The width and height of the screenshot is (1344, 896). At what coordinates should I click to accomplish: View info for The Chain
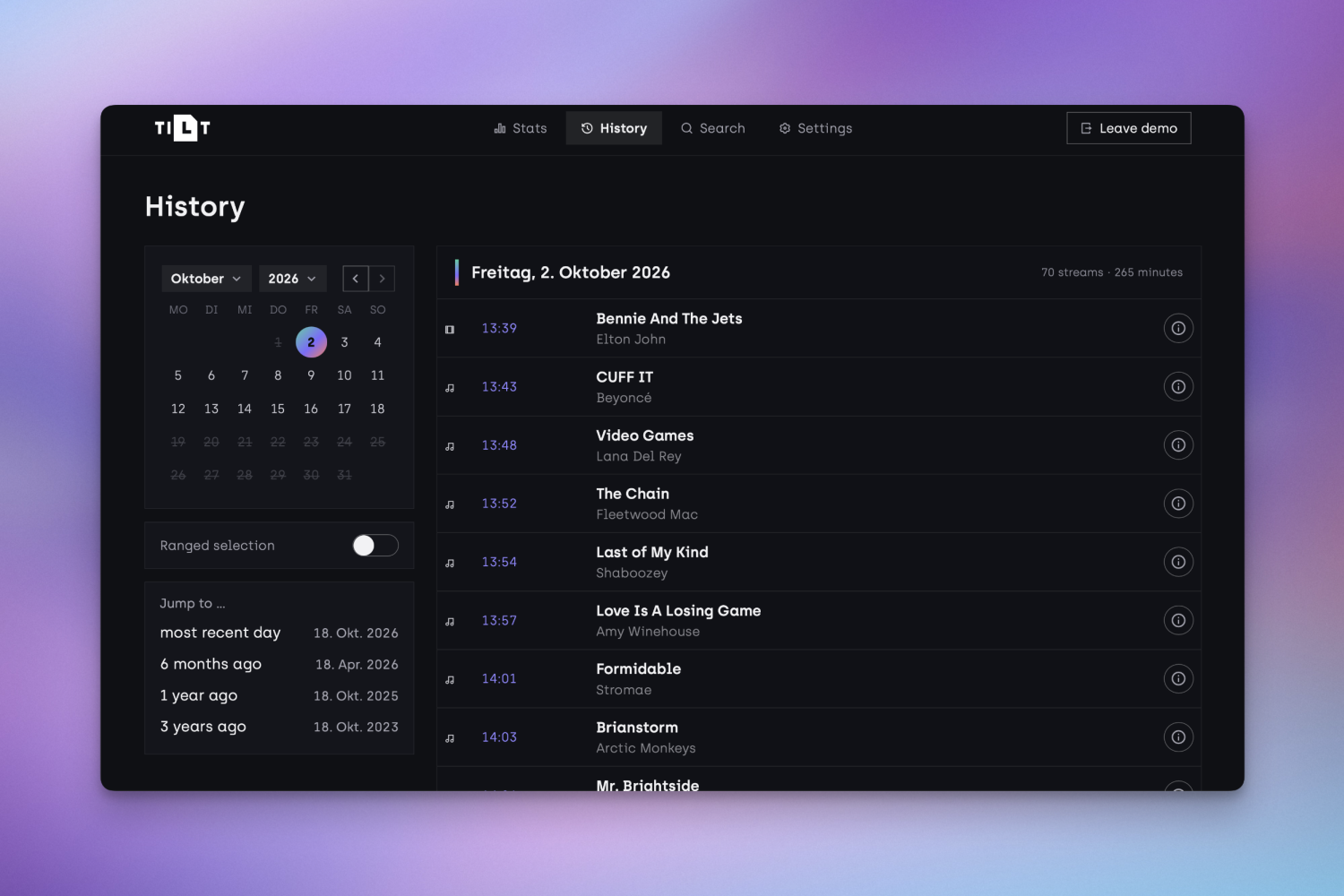1178,504
